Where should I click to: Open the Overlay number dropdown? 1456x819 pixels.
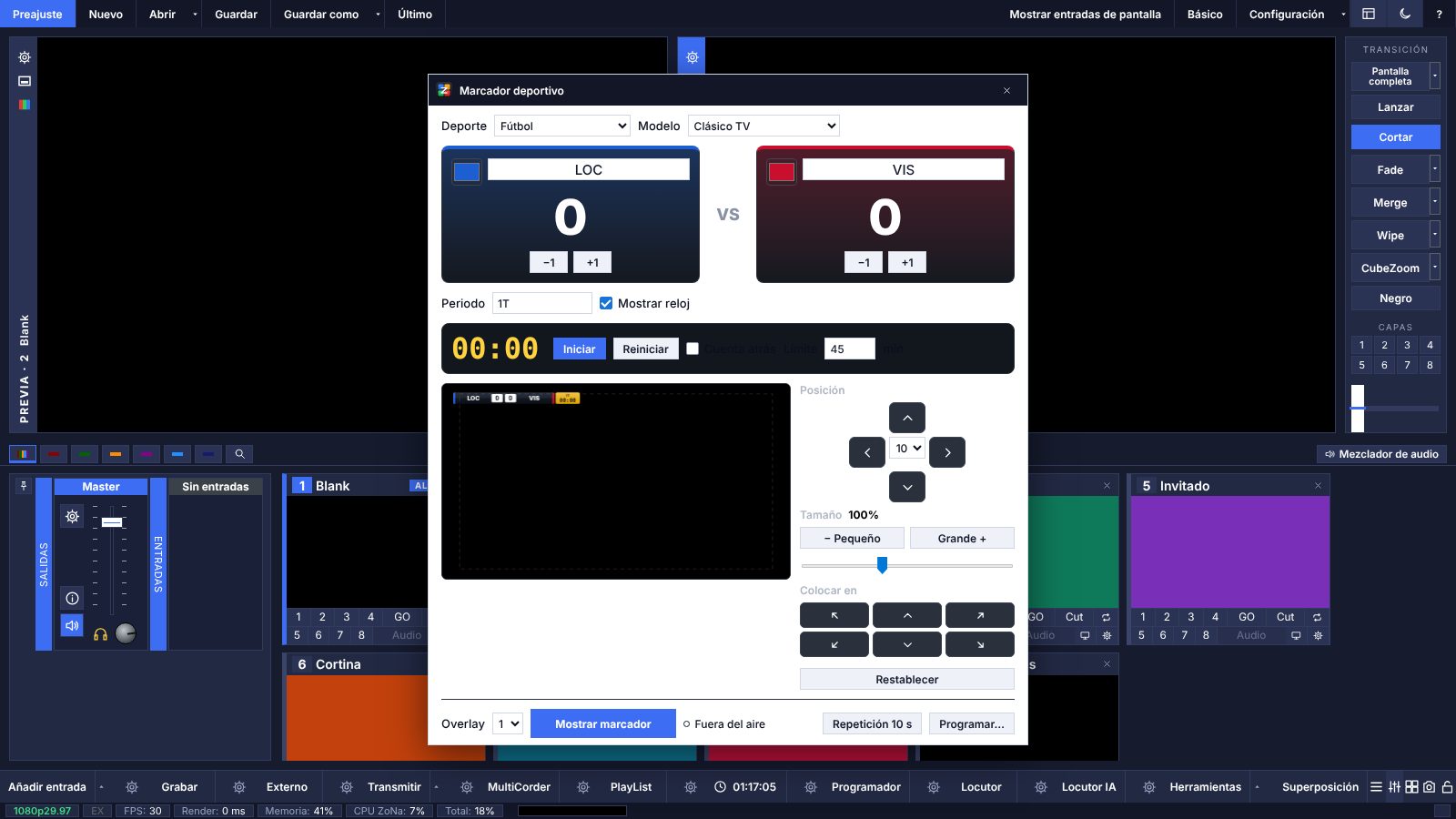coord(508,723)
